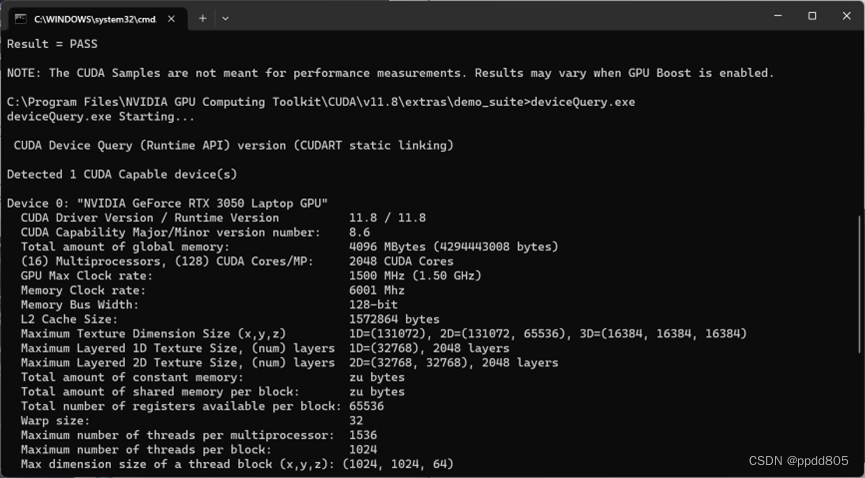Click the '1D=(32768), 2048 layers' value
Viewport: 865px width, 478px height.
[429, 348]
